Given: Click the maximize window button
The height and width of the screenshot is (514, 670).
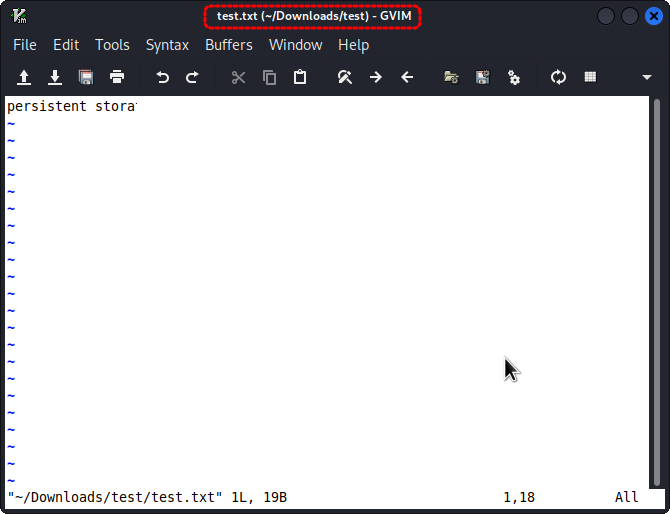Looking at the screenshot, I should click(629, 16).
